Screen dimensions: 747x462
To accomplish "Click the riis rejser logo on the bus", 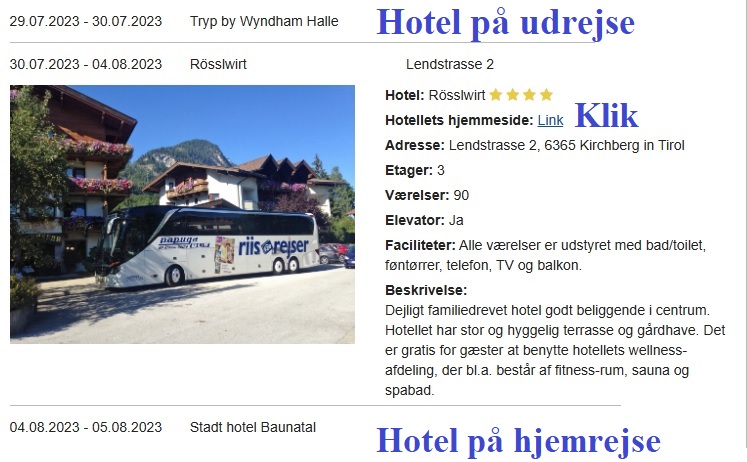I will point(273,247).
